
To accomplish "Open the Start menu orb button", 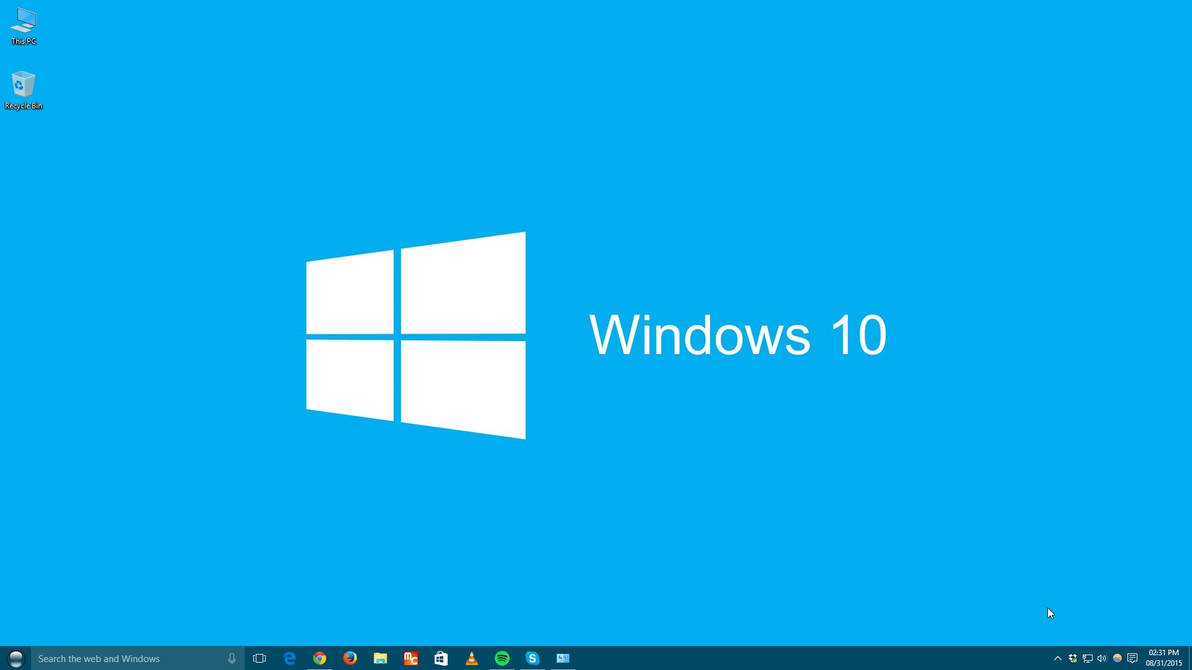I will coord(15,659).
